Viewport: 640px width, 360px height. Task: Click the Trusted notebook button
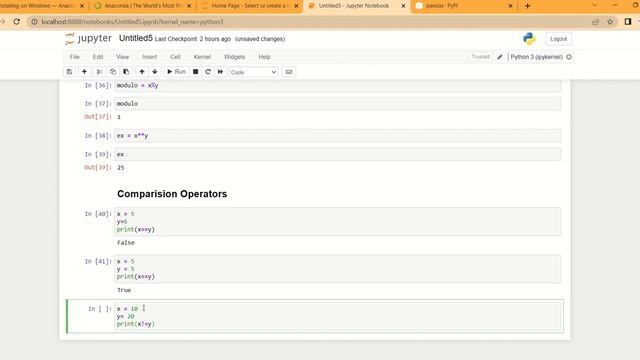click(480, 57)
